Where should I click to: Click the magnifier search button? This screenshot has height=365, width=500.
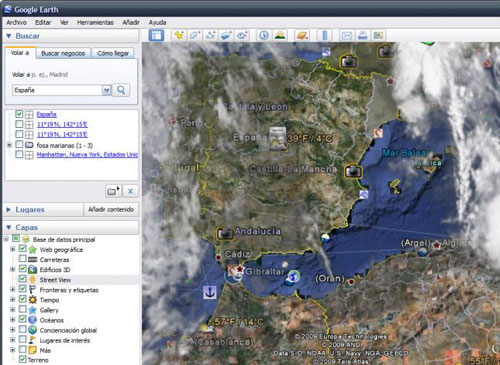tap(121, 90)
